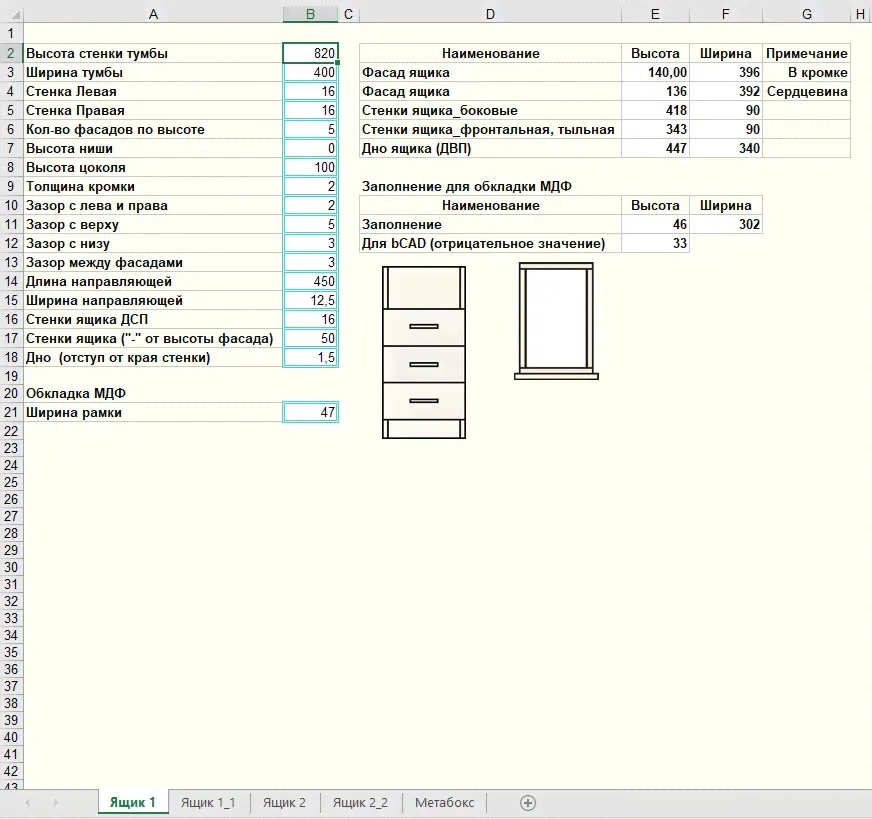Click the Примечание header cell

(806, 54)
